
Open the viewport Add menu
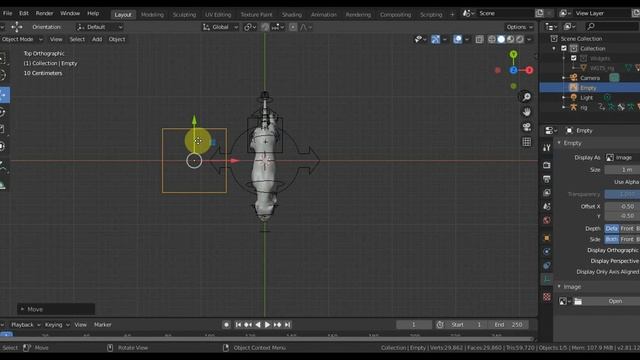tap(97, 39)
